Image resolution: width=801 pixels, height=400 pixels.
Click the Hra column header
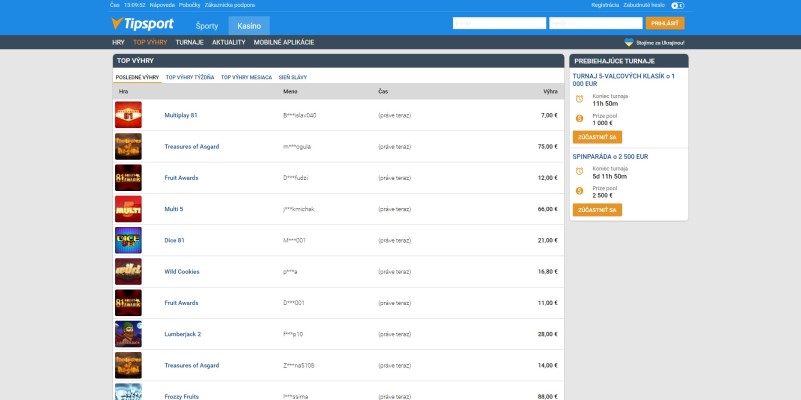[123, 91]
